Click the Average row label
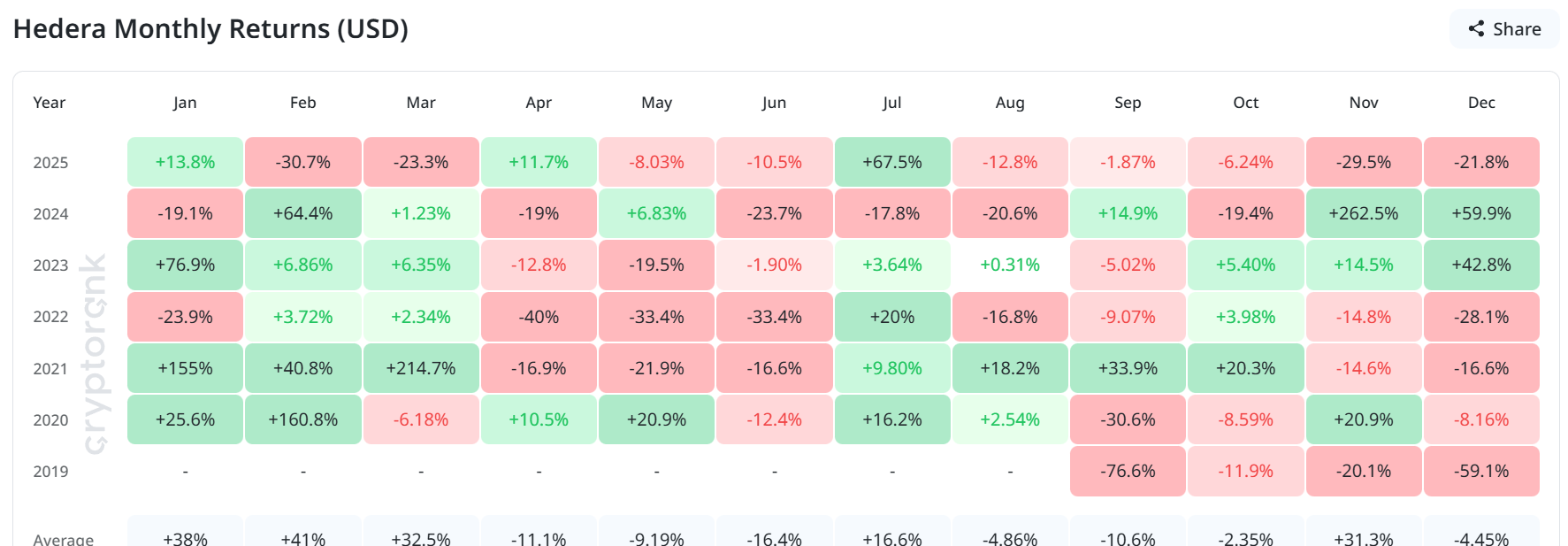 tap(62, 538)
